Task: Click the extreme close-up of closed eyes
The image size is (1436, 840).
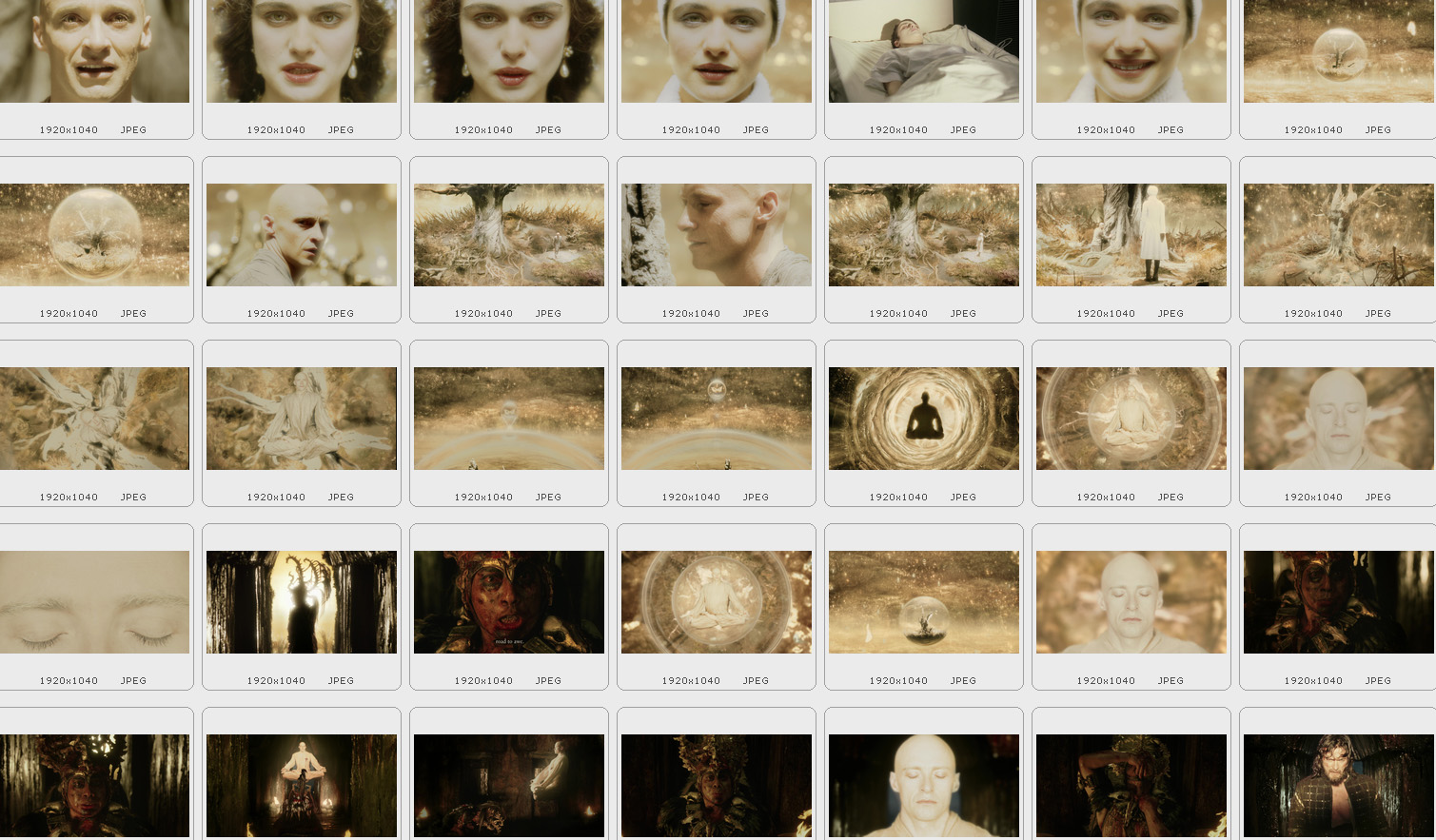Action: click(x=94, y=602)
